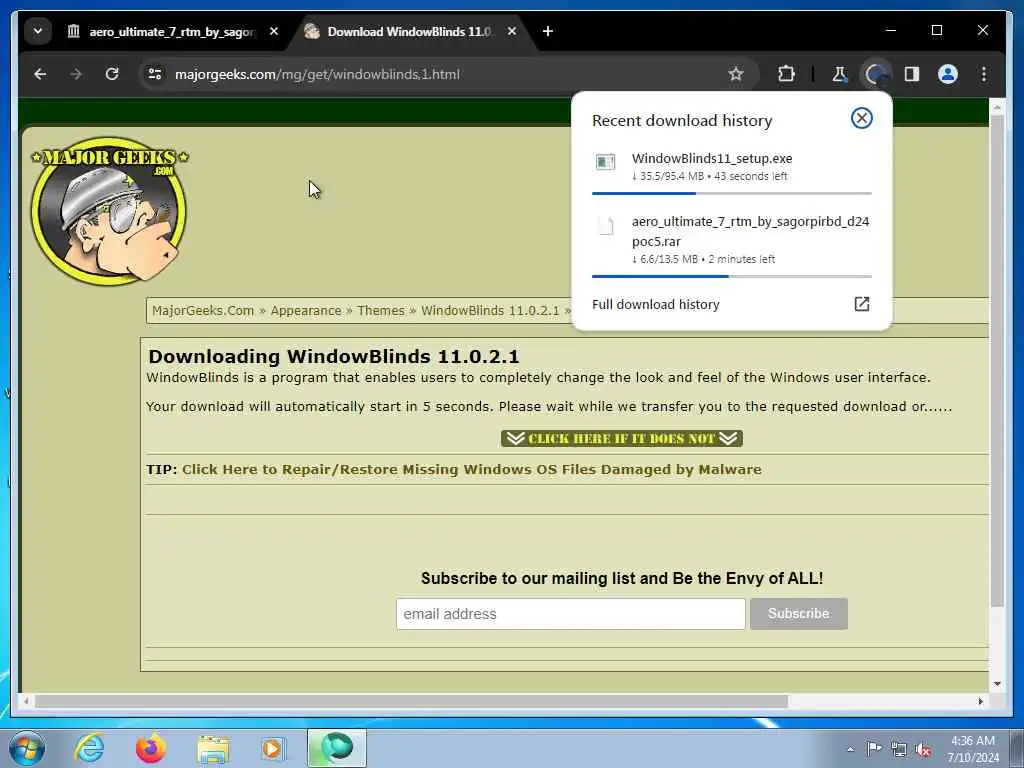Open the profile avatar menu

pos(948,74)
